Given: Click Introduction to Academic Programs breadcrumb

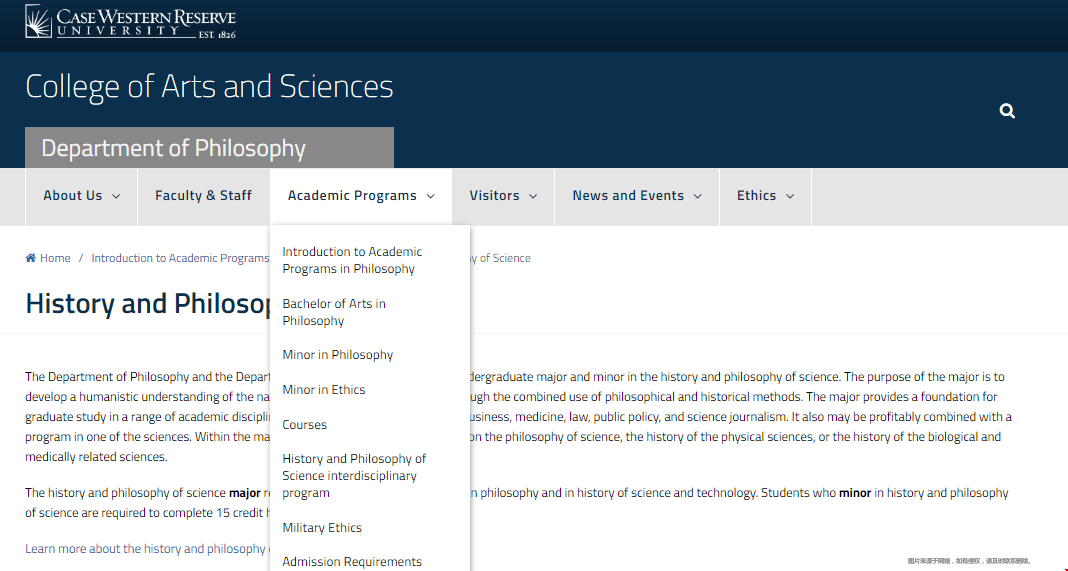Looking at the screenshot, I should tap(180, 258).
